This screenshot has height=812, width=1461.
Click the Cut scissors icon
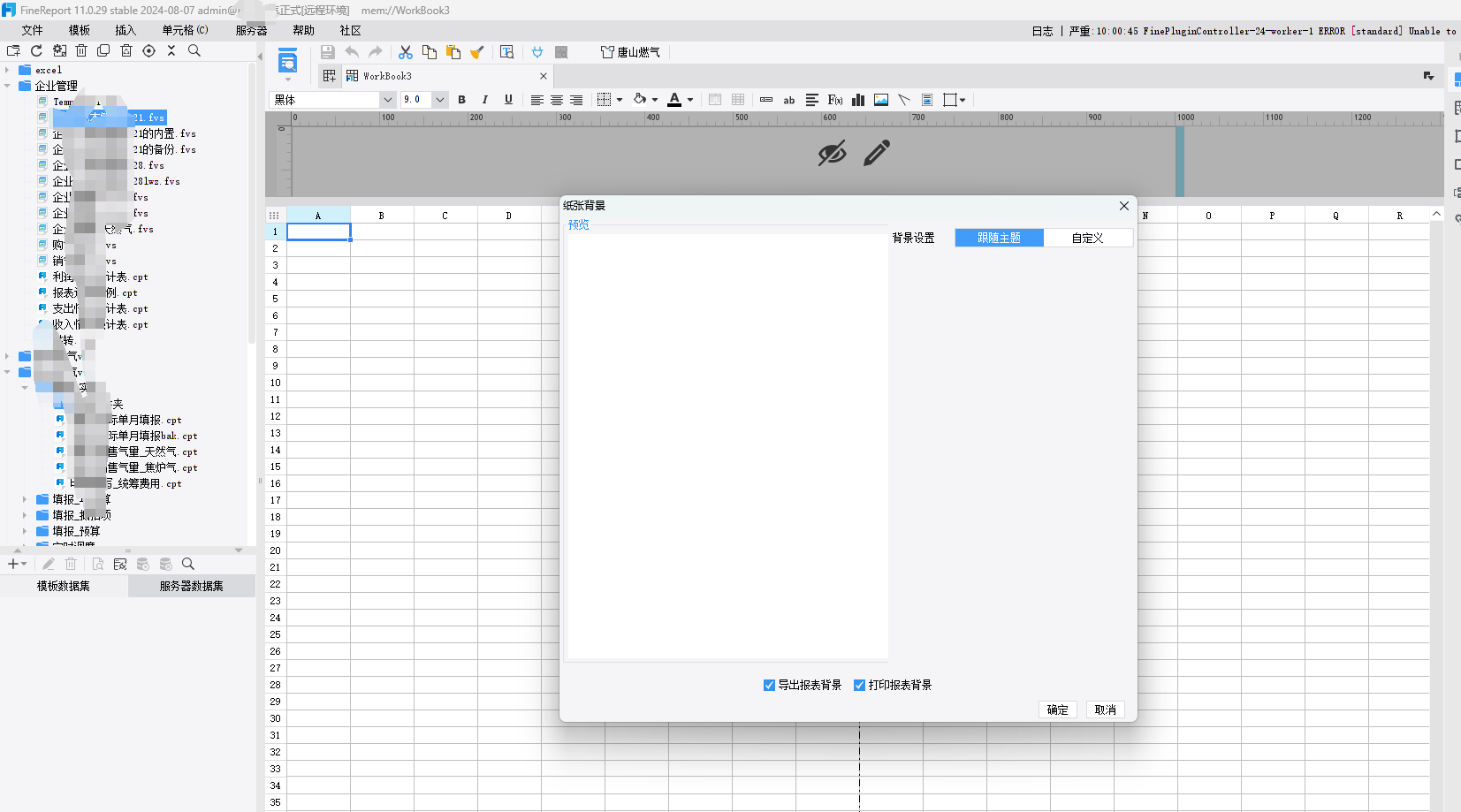pyautogui.click(x=406, y=52)
